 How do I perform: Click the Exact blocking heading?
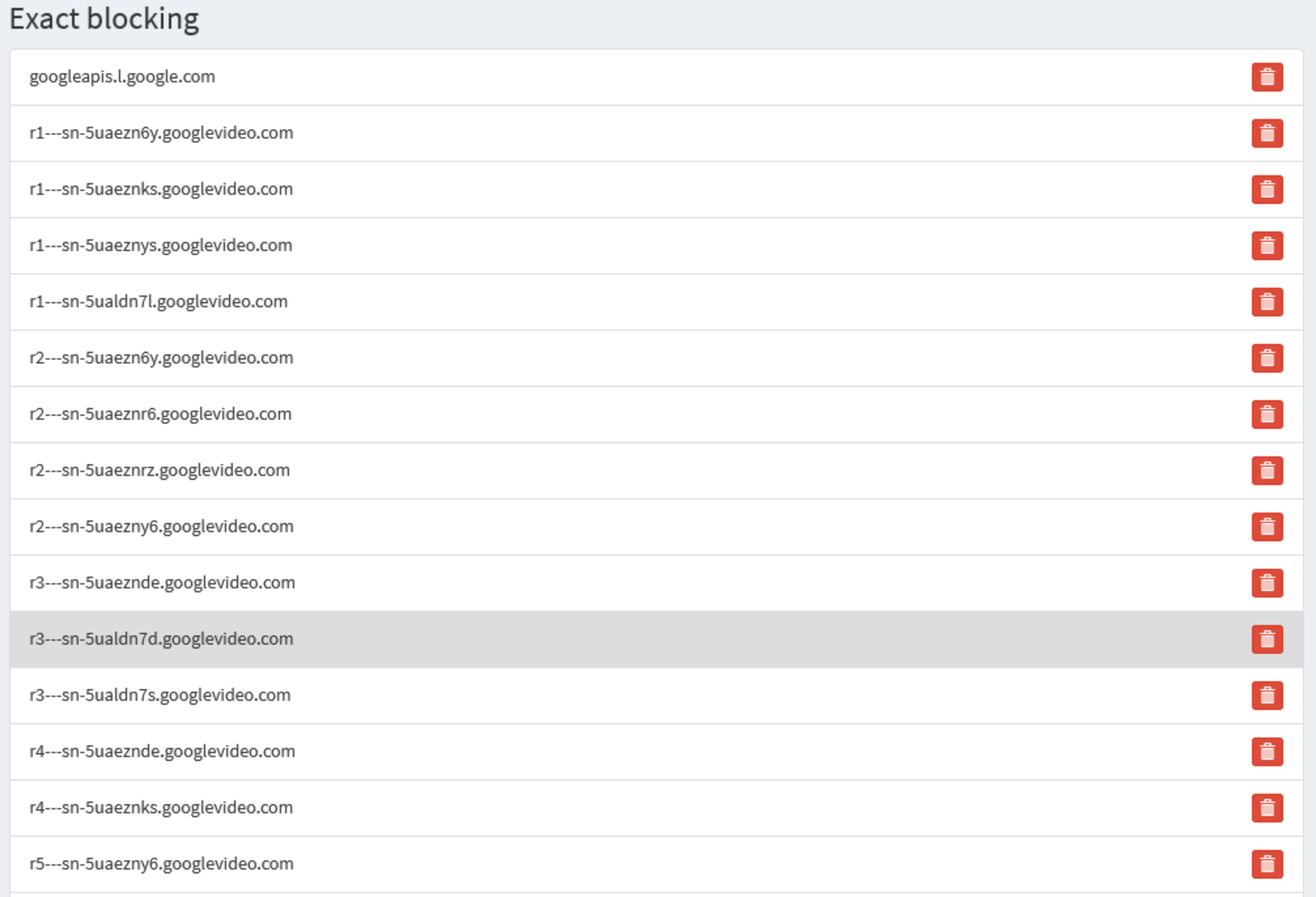(104, 19)
